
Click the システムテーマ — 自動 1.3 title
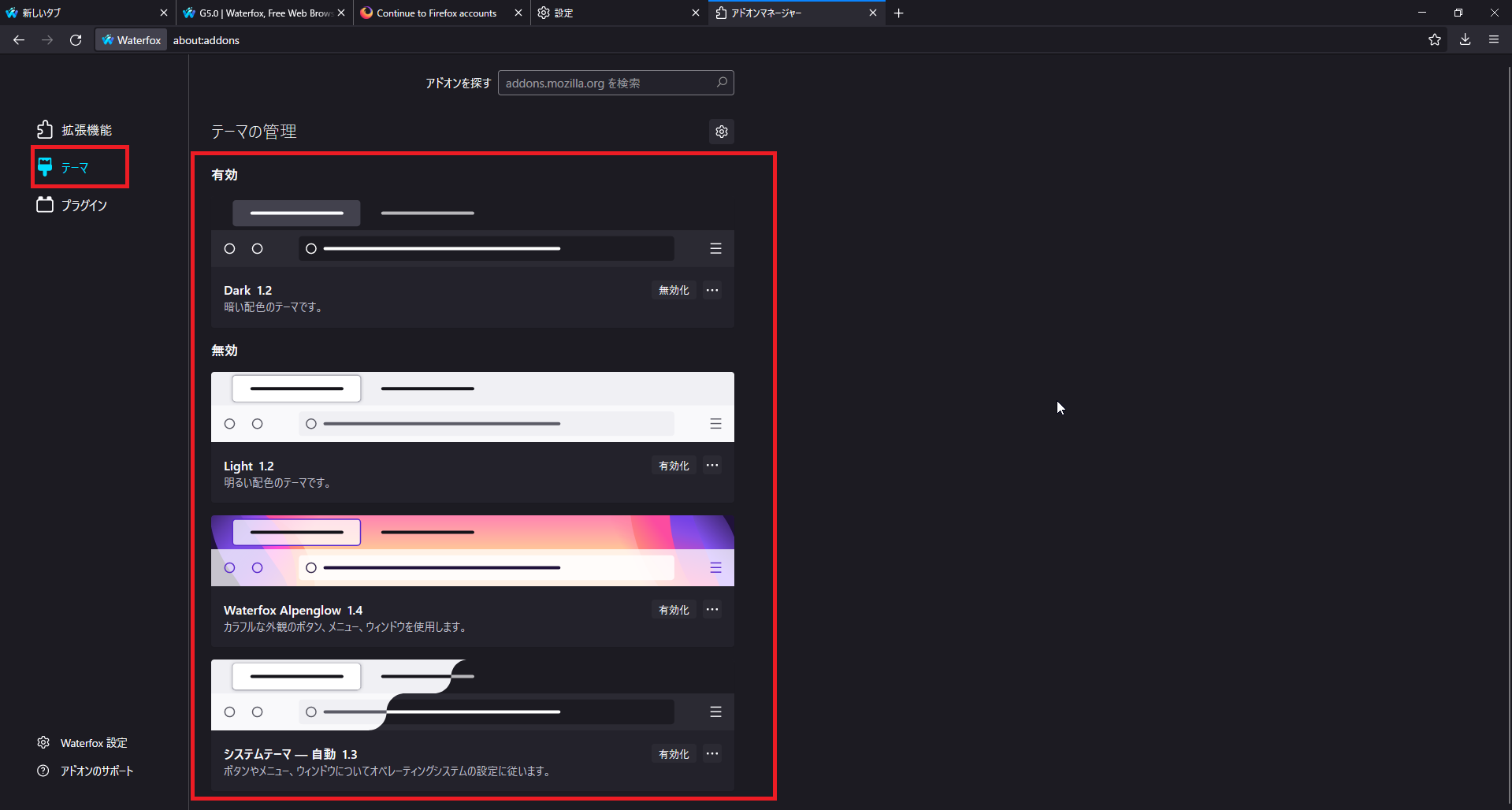(x=291, y=755)
